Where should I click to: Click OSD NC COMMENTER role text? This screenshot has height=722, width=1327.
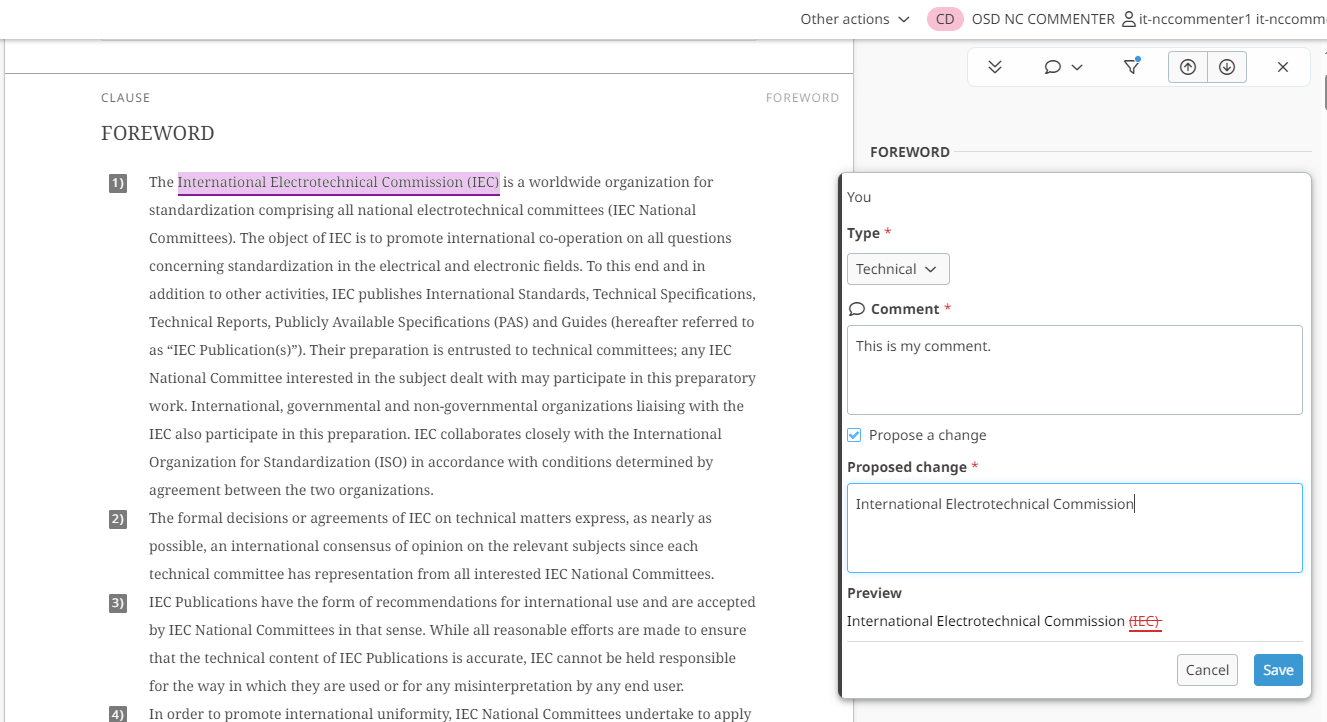tap(1043, 19)
